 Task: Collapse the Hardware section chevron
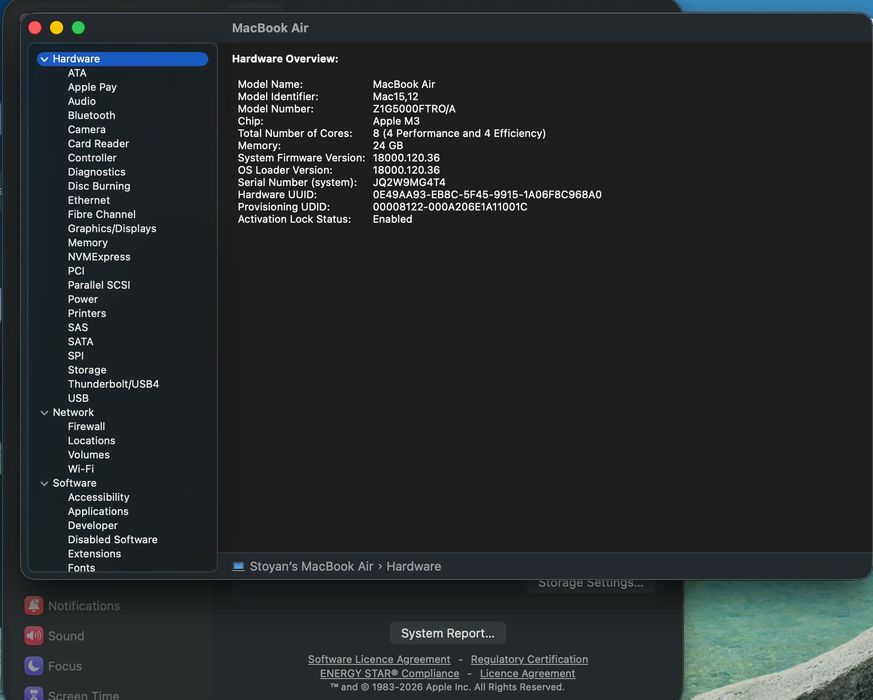pos(45,59)
